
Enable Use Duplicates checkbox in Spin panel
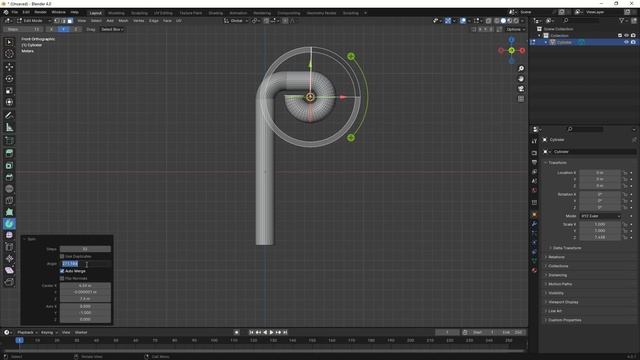[x=62, y=256]
